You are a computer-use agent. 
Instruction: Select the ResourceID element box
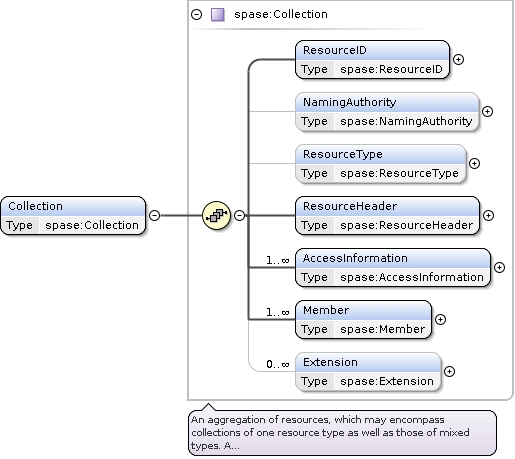click(x=372, y=59)
